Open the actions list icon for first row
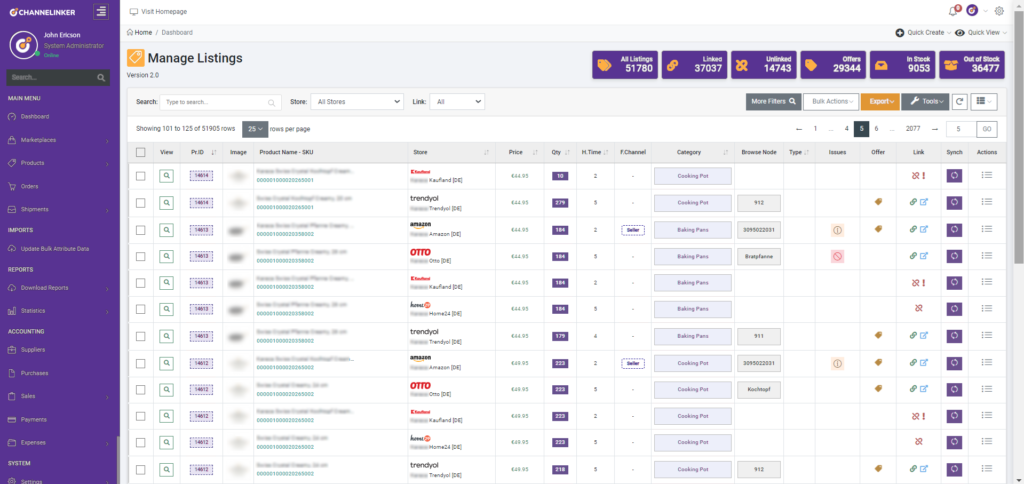1024x484 pixels. coord(987,175)
